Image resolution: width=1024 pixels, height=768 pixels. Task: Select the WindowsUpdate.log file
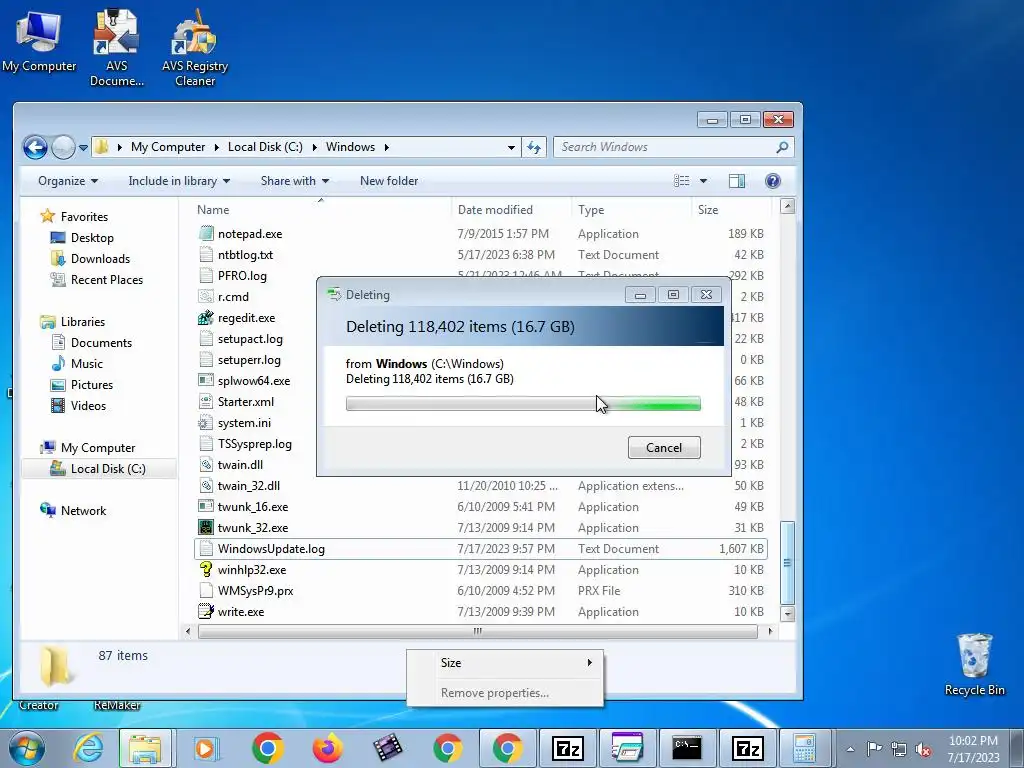click(x=481, y=549)
